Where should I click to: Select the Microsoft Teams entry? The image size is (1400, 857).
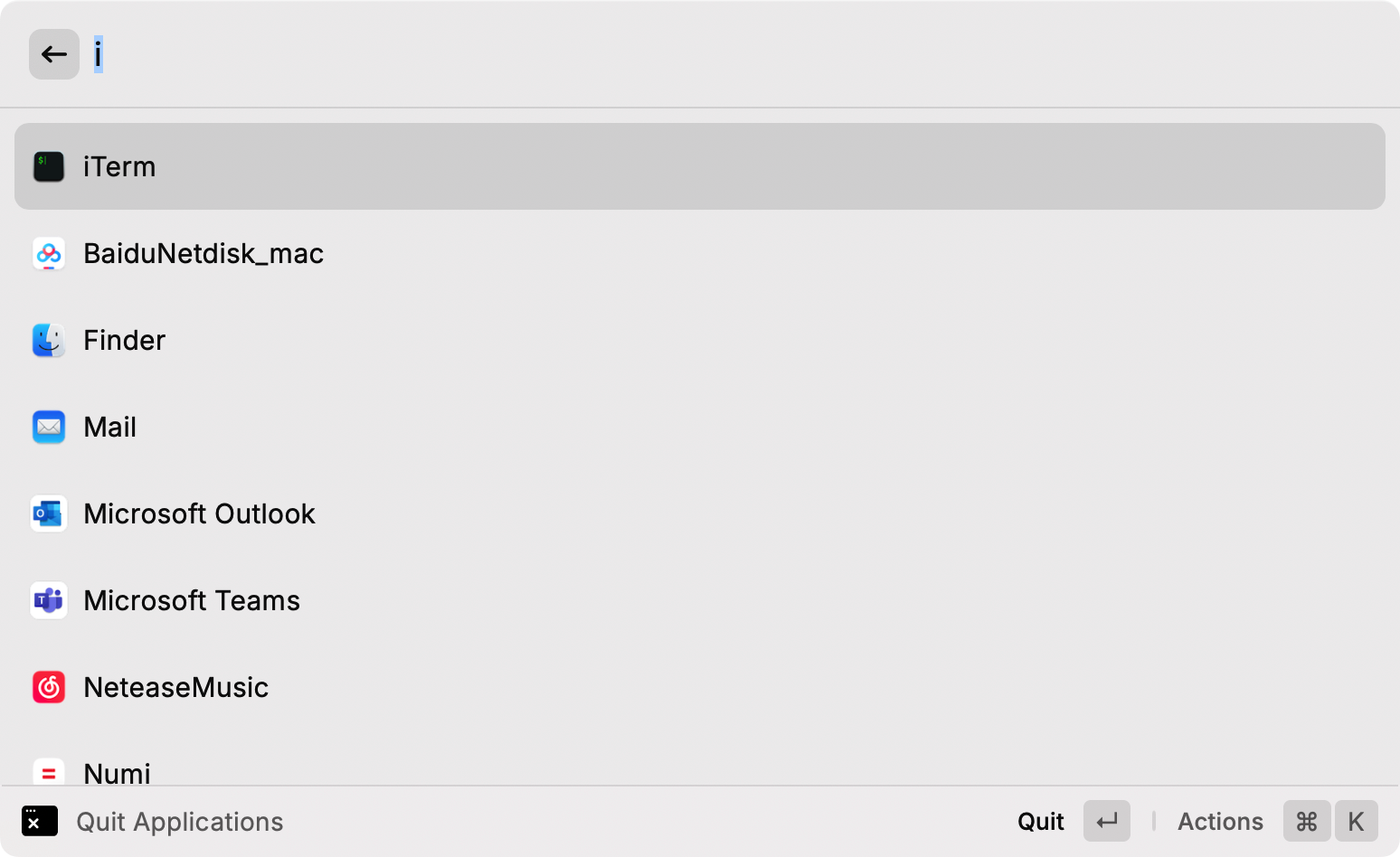[700, 600]
